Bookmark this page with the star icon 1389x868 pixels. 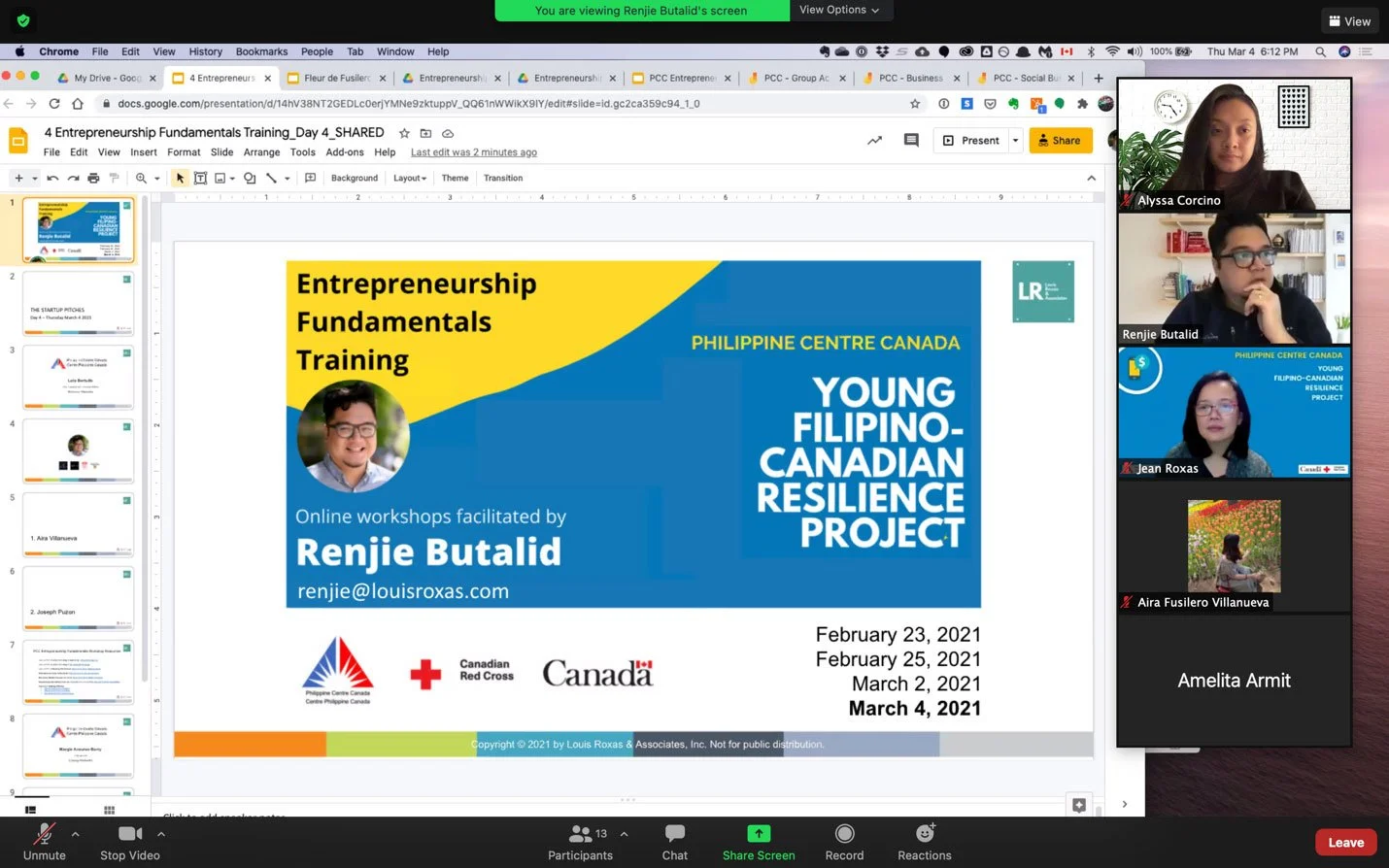point(915,103)
